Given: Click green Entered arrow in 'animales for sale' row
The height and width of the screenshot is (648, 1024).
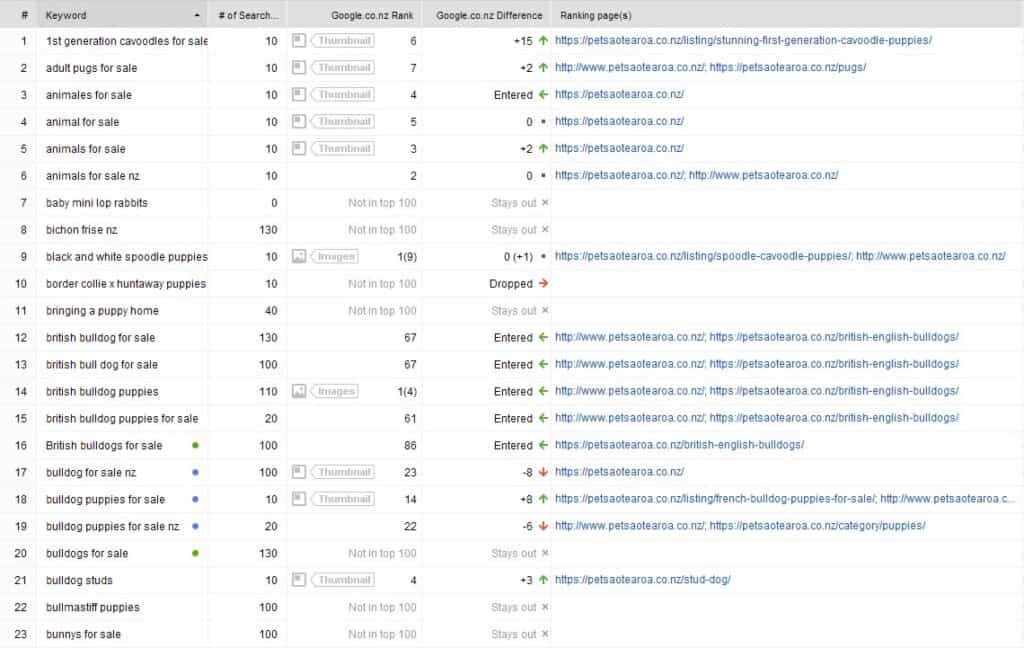Looking at the screenshot, I should (x=543, y=95).
